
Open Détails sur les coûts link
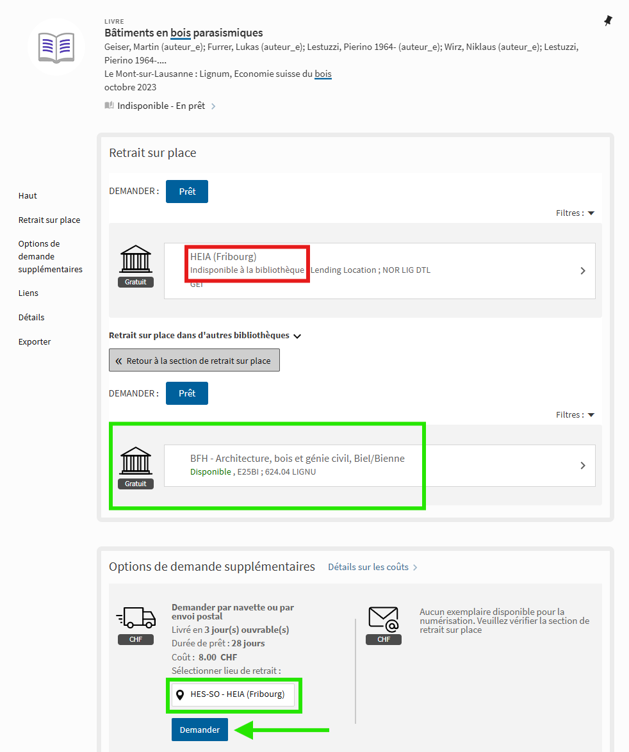pos(373,567)
